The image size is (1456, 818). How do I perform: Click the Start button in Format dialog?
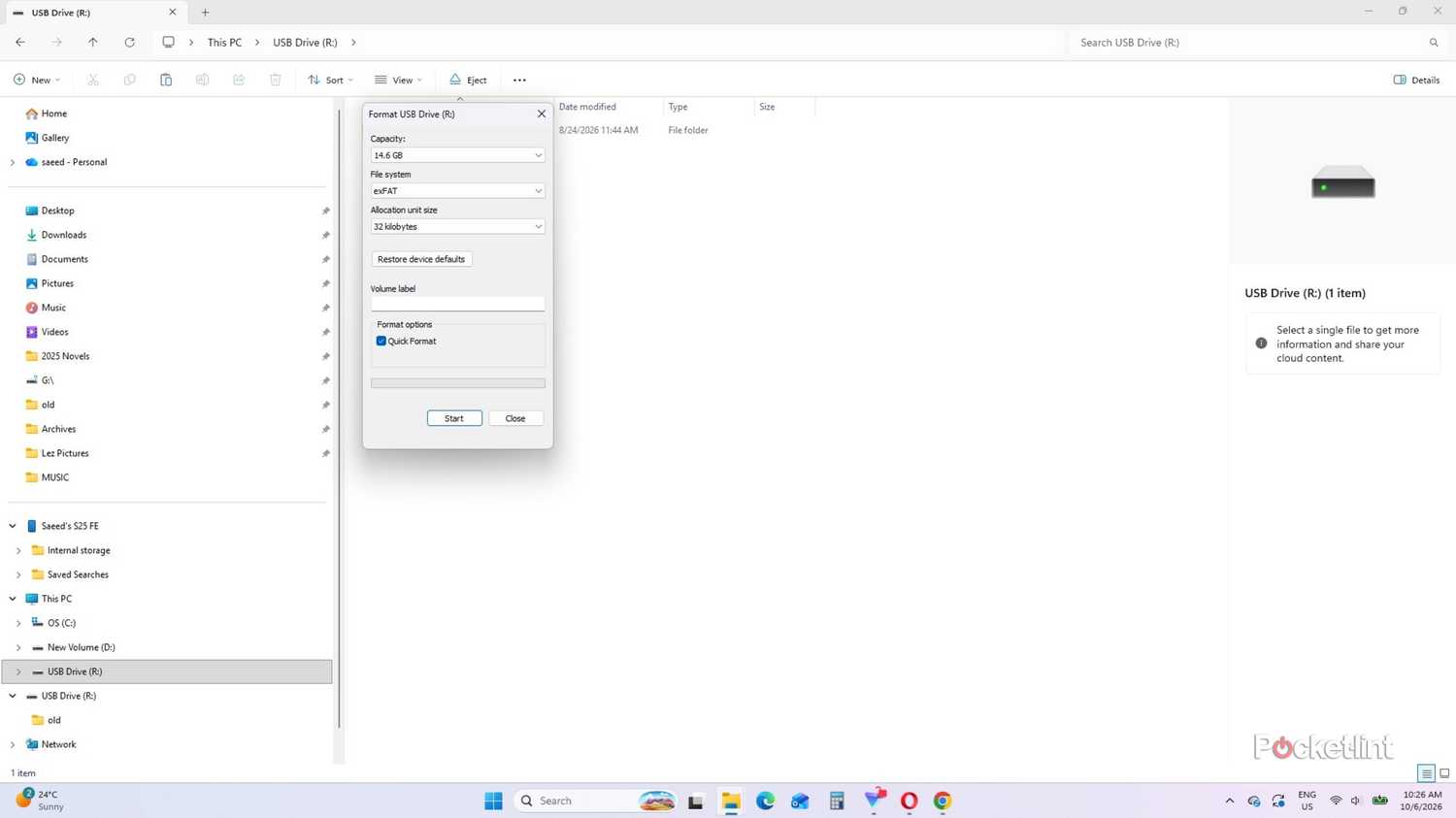click(454, 418)
